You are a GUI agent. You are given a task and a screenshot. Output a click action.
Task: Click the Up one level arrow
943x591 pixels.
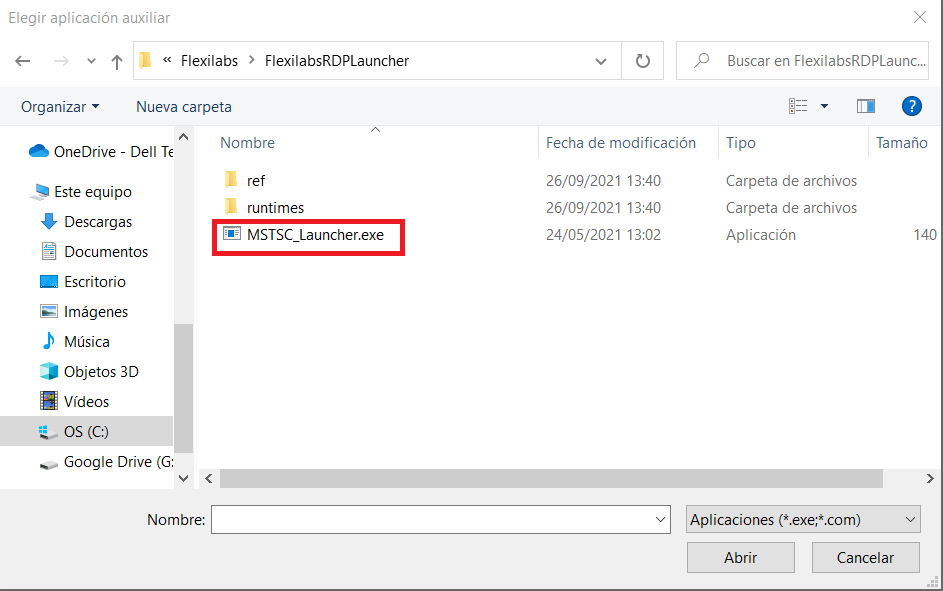[x=116, y=61]
